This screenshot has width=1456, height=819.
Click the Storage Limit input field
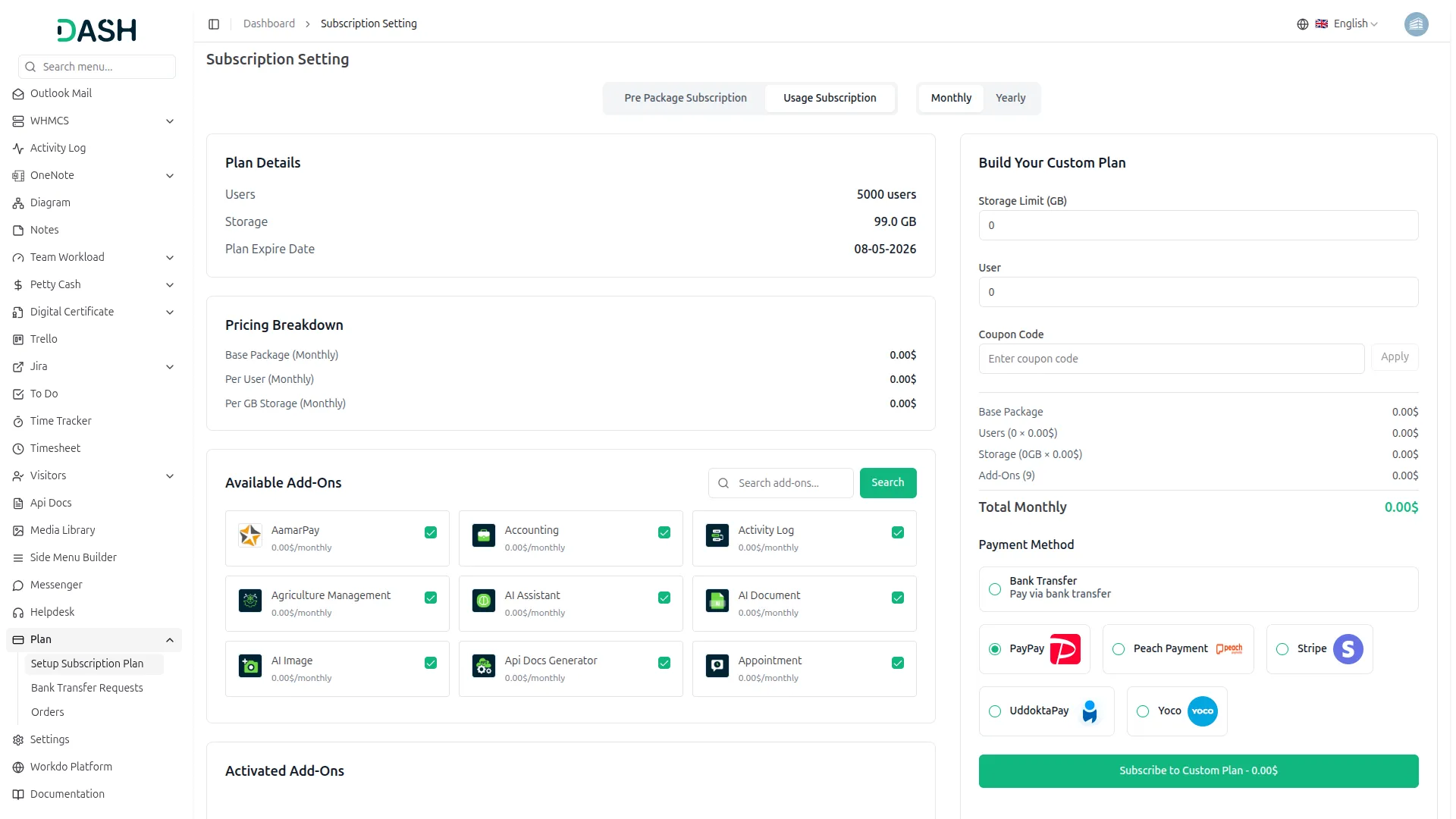(x=1198, y=225)
